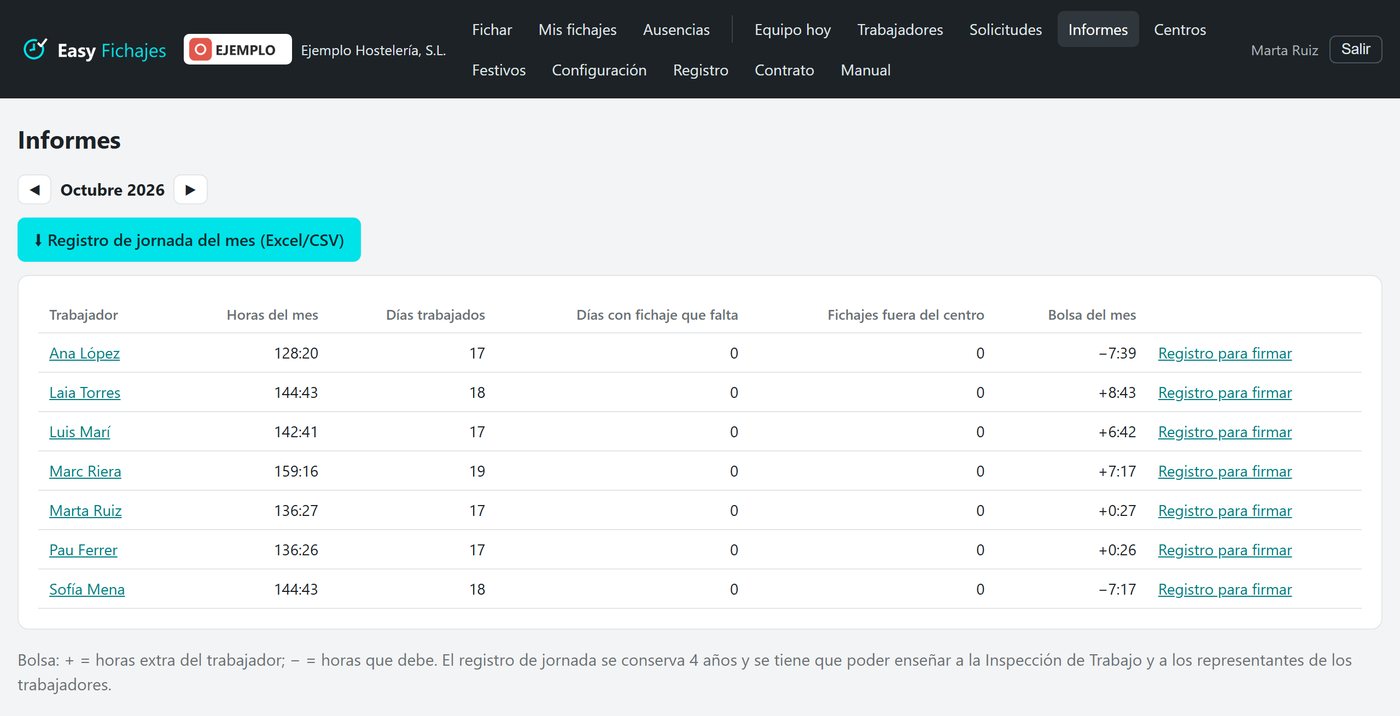Viewport: 1400px width, 716px height.
Task: Click Laia Torres's bolsa value +8:43
Action: tap(1117, 393)
